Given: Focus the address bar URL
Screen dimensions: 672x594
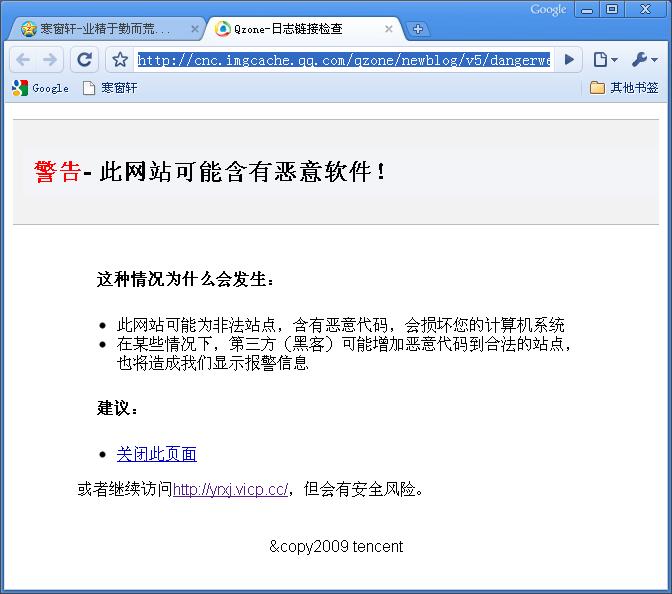Looking at the screenshot, I should click(x=344, y=60).
